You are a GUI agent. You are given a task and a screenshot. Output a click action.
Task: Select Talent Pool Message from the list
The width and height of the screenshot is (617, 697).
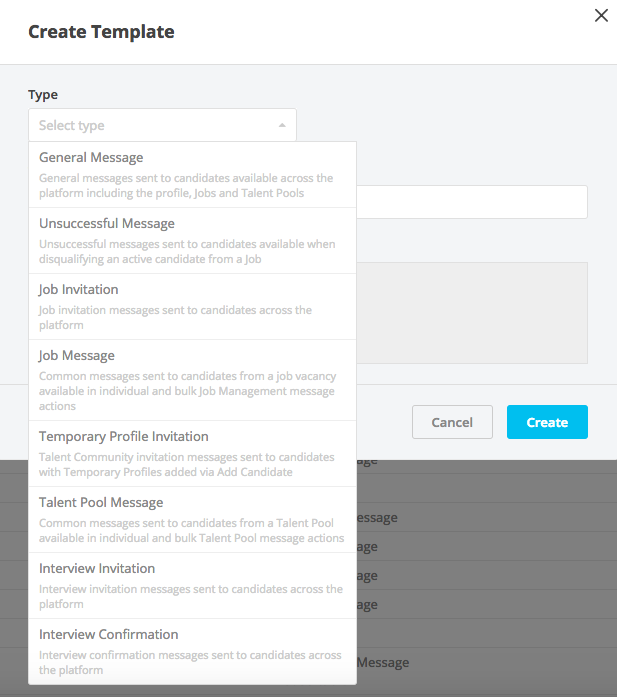pyautogui.click(x=101, y=503)
